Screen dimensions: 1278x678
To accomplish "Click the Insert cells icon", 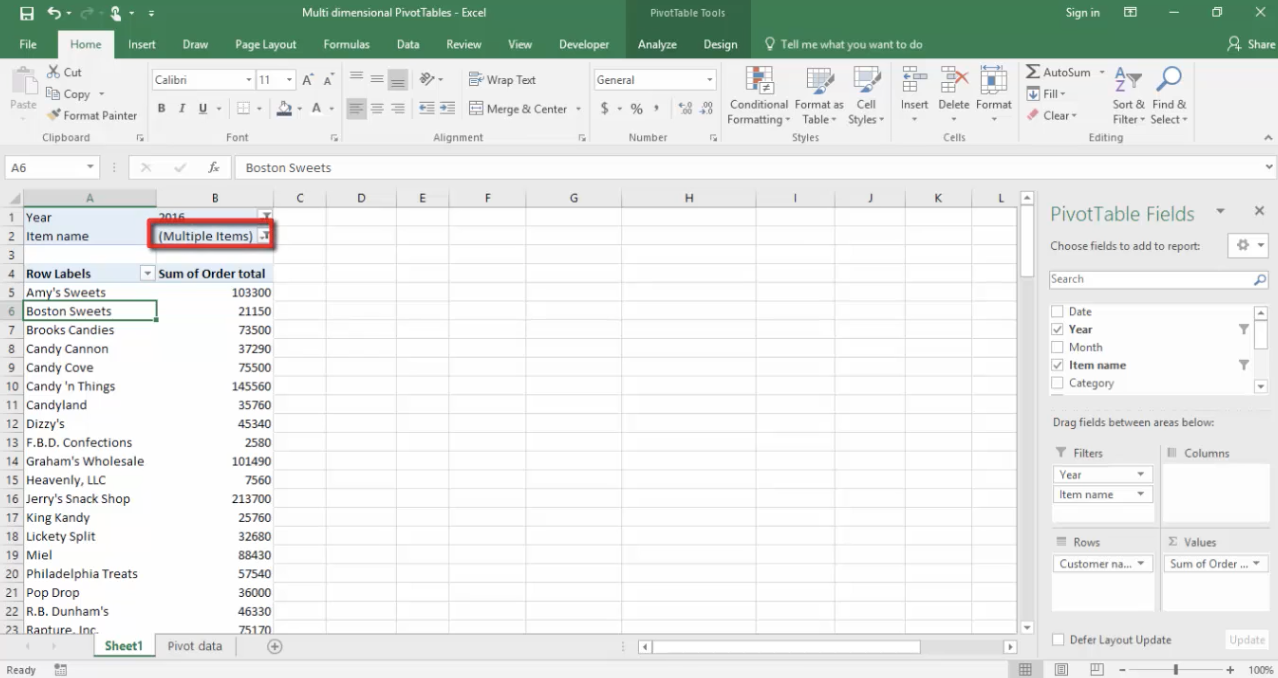I will (x=914, y=80).
